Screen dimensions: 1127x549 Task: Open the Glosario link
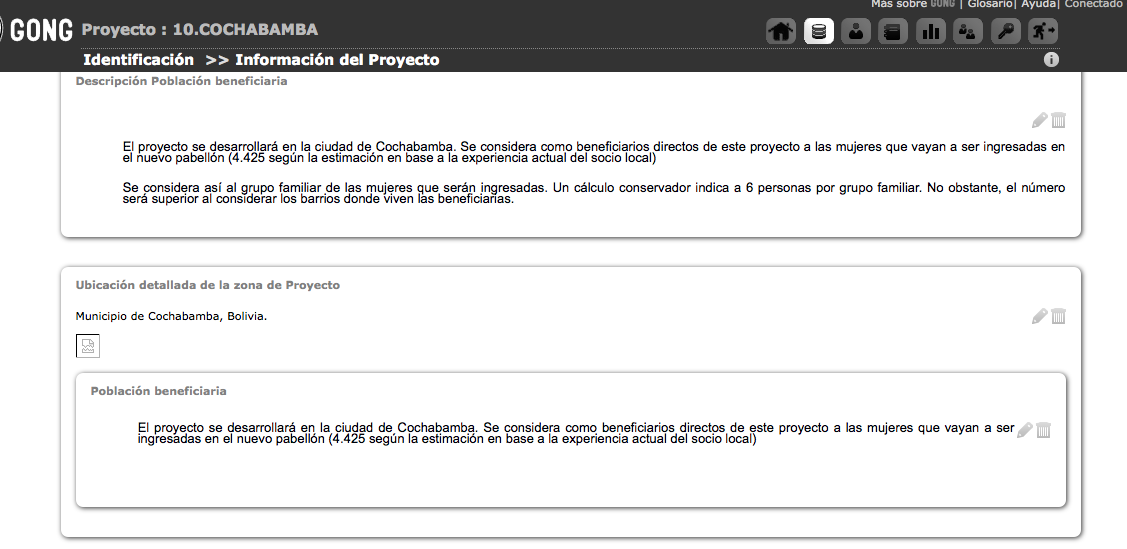tap(990, 4)
